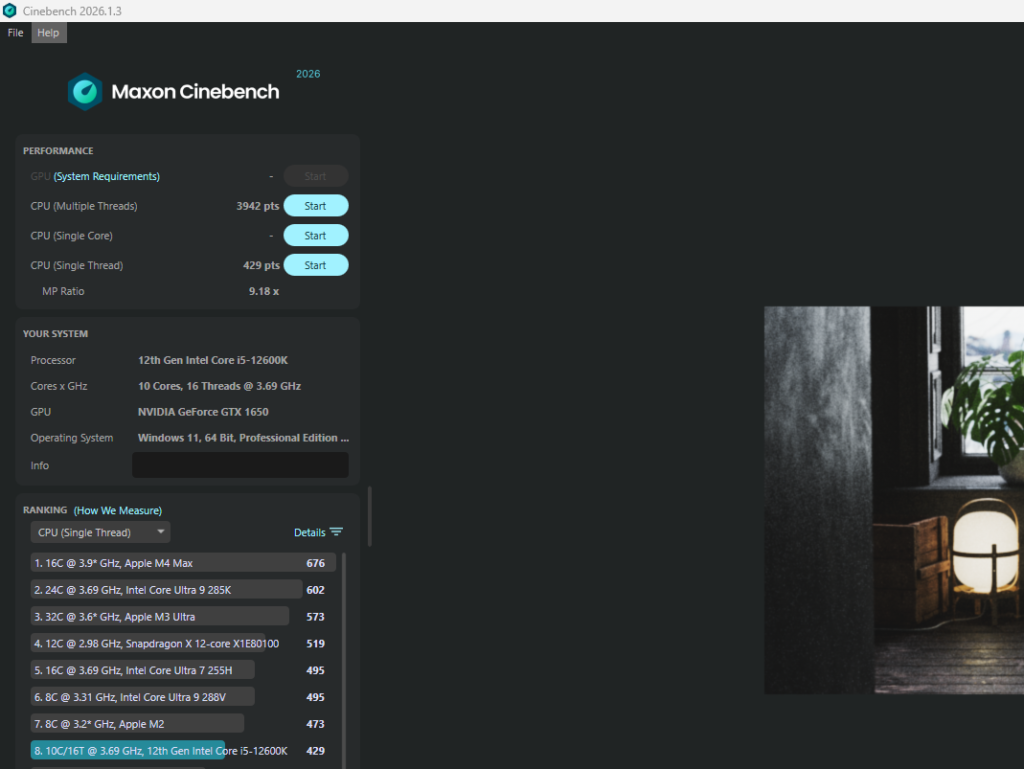
Task: Select Snapdragon X 12-core X1E80100 entry
Action: (183, 643)
